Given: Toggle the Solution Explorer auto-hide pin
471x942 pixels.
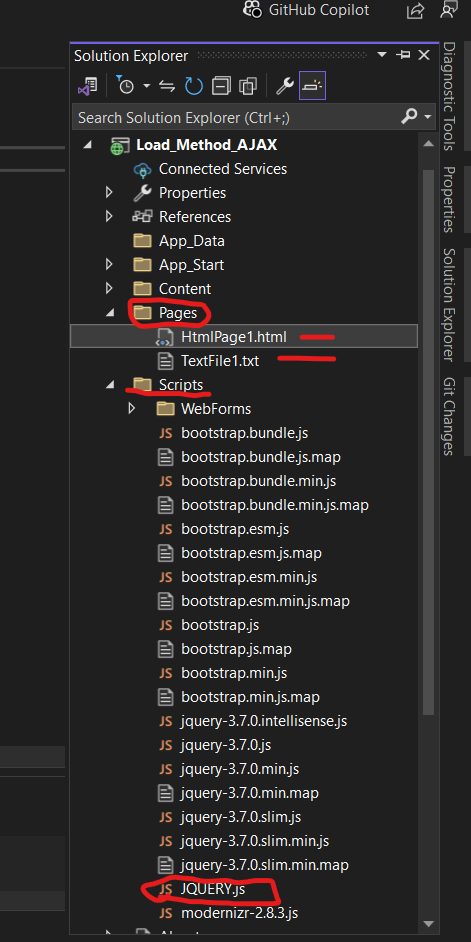Looking at the screenshot, I should click(x=403, y=55).
